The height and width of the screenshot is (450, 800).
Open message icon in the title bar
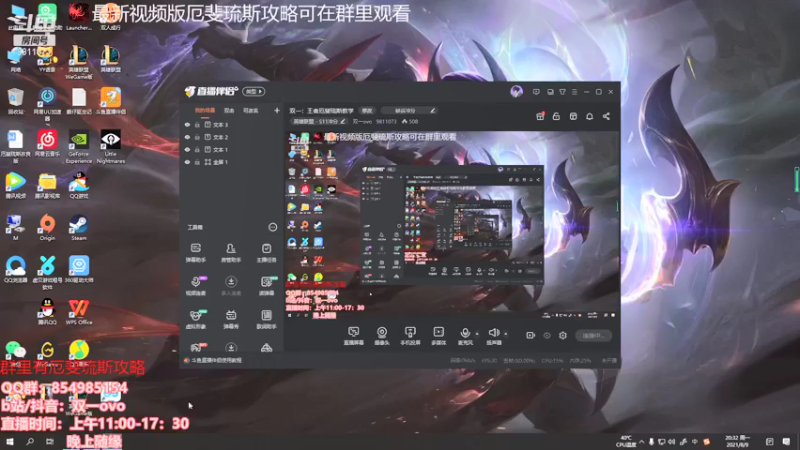tap(536, 92)
